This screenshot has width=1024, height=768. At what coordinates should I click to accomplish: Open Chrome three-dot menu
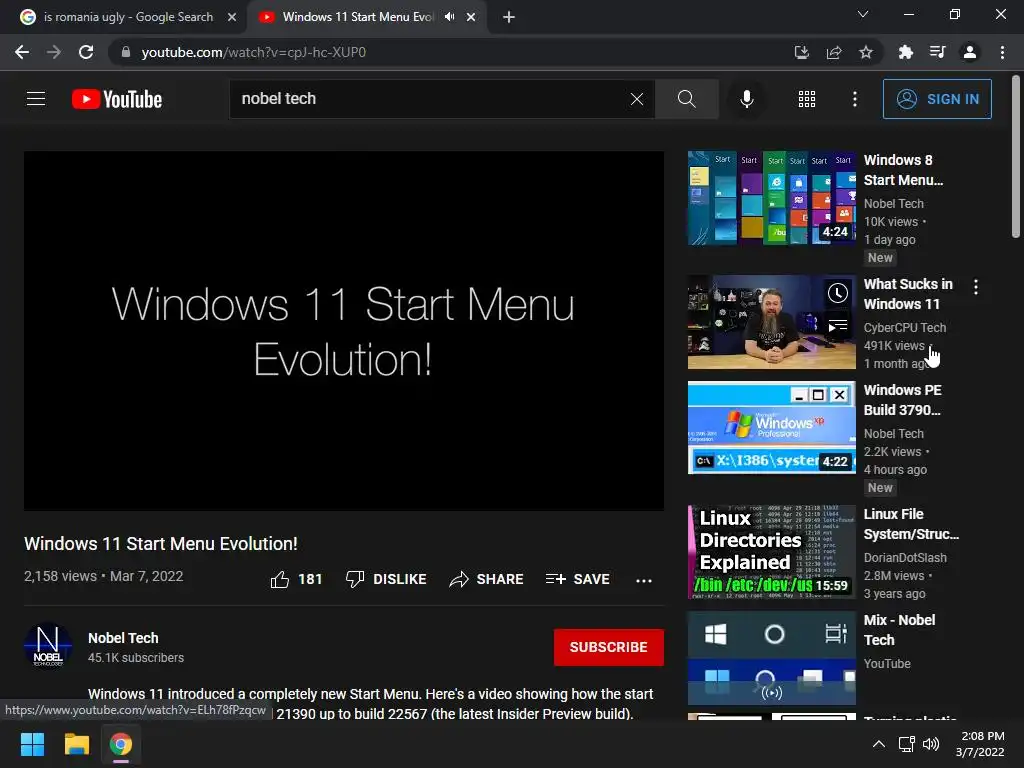pos(1002,52)
